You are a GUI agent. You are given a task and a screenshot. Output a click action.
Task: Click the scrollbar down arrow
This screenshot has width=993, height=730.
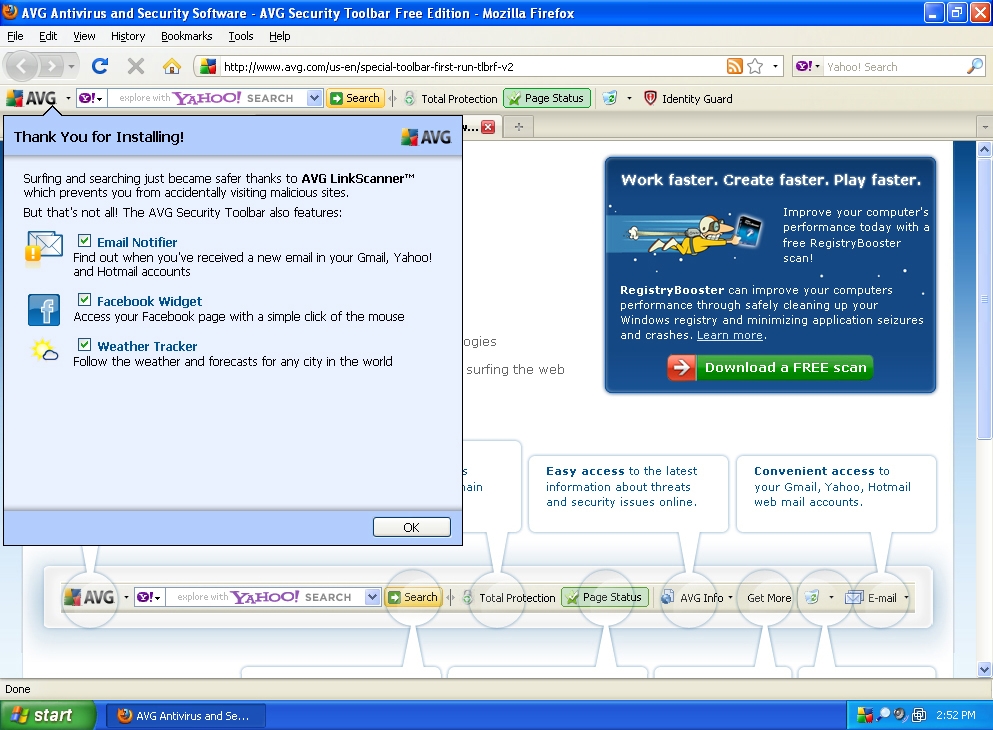pos(984,669)
